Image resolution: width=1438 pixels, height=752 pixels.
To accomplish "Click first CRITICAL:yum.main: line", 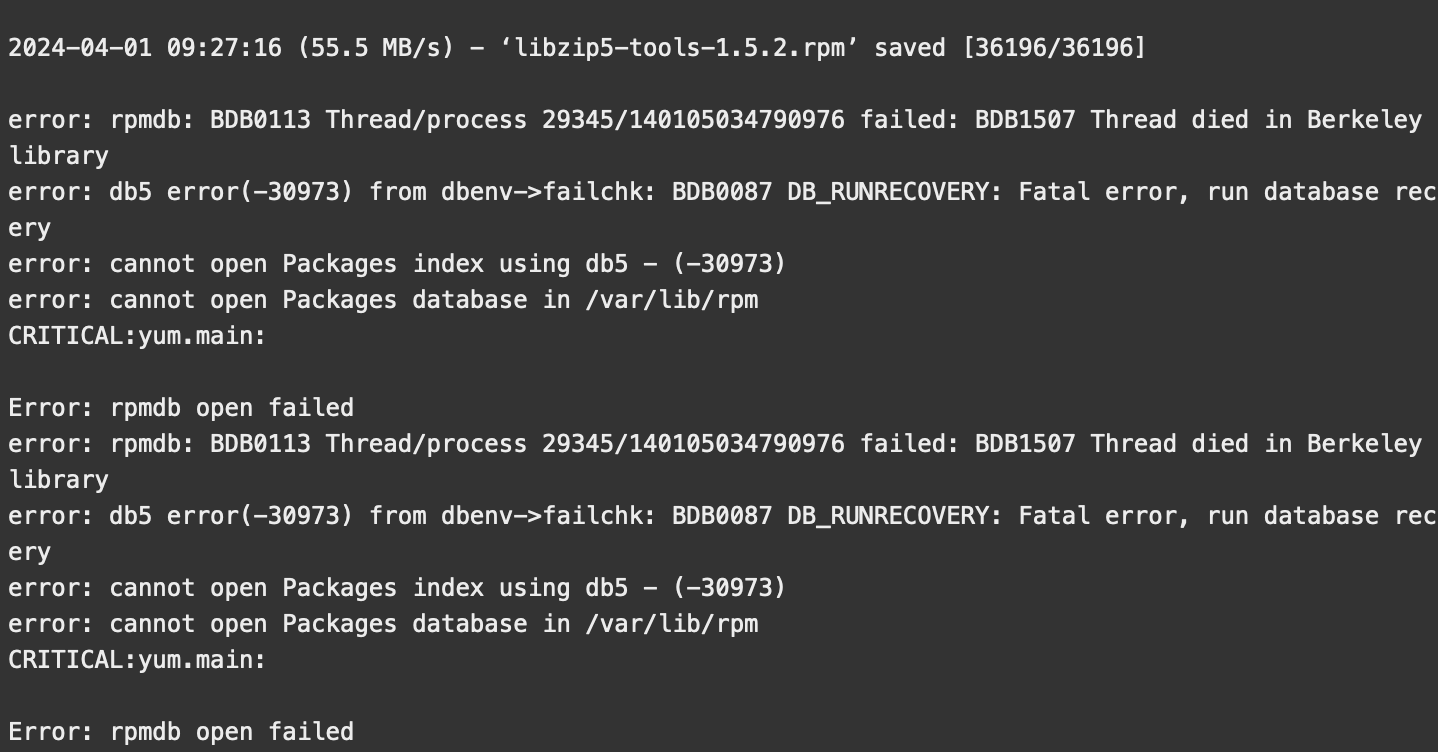I will (x=137, y=336).
